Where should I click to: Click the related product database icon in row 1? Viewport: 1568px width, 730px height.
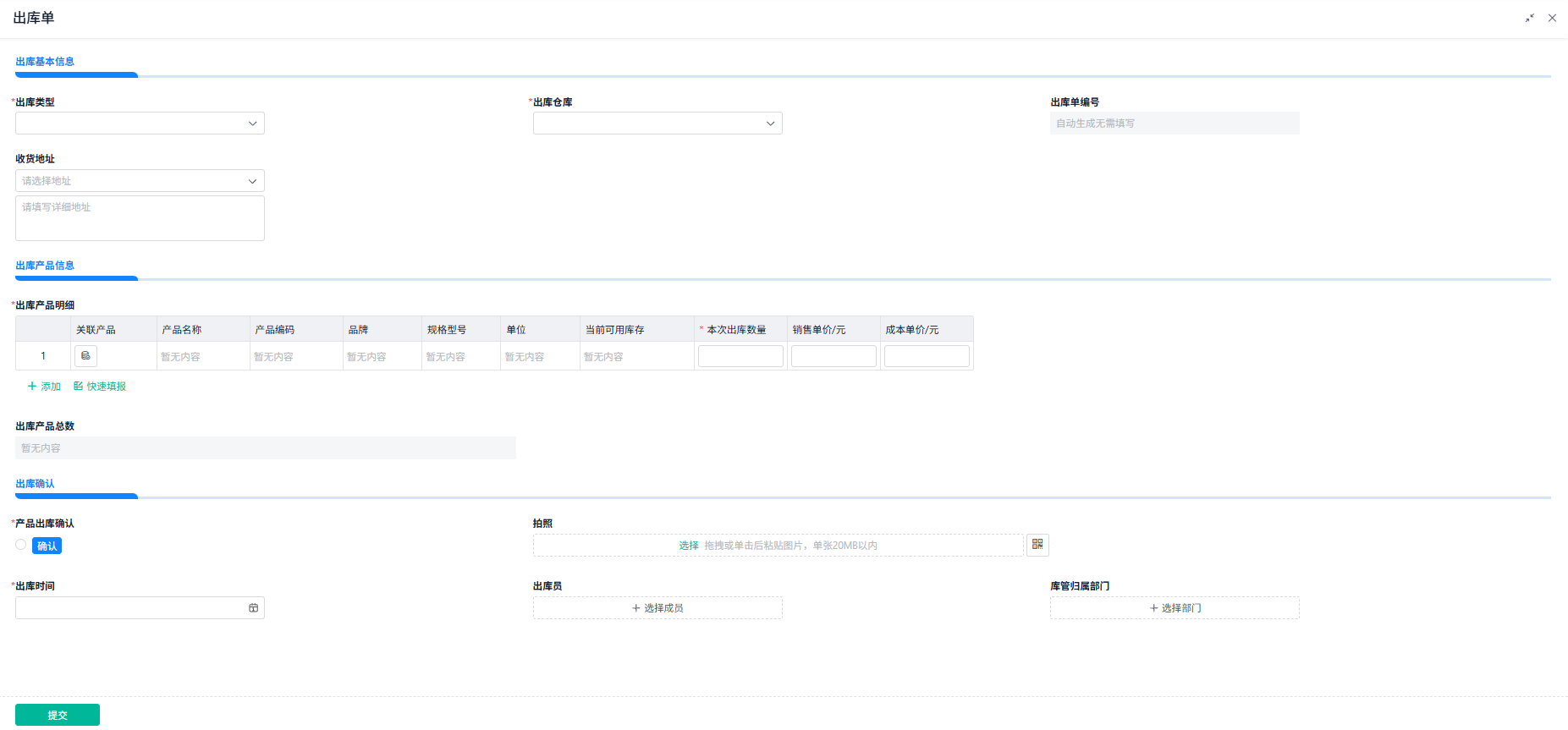[x=85, y=356]
